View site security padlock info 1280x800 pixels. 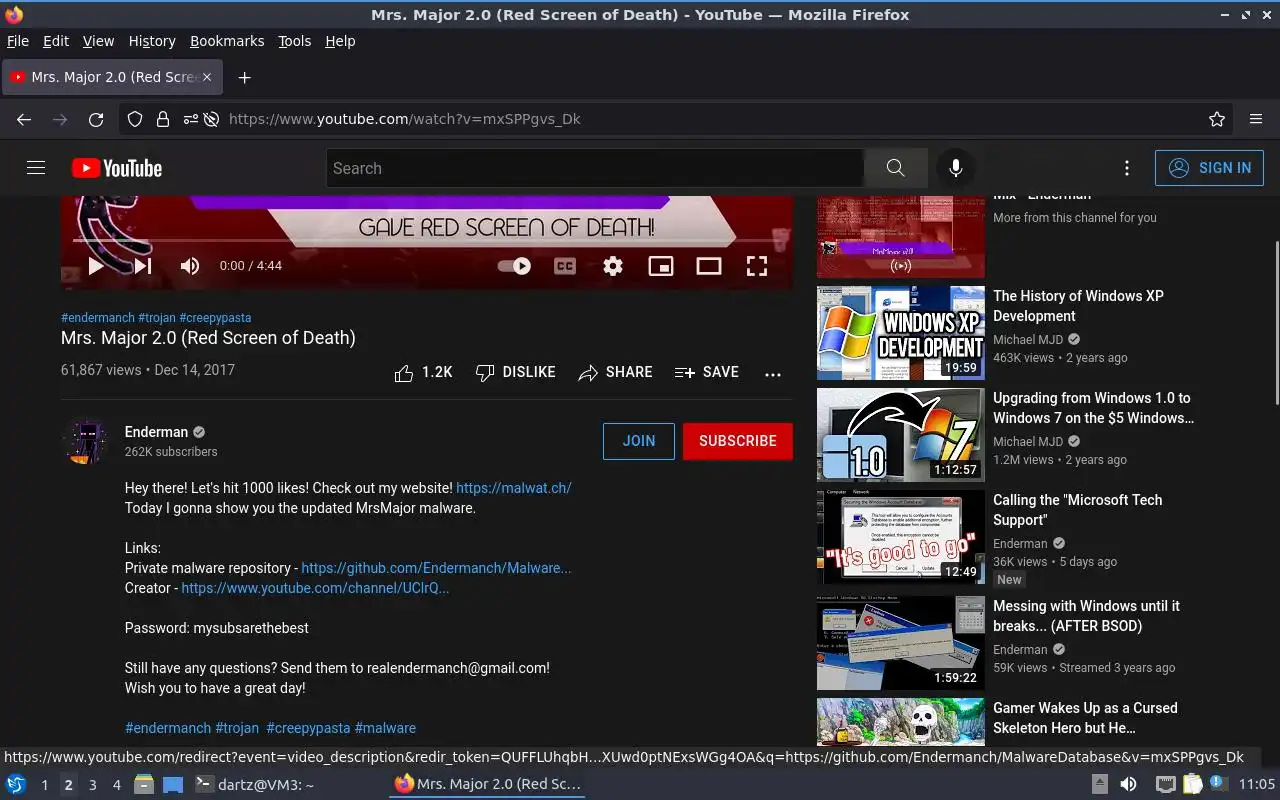pos(162,119)
